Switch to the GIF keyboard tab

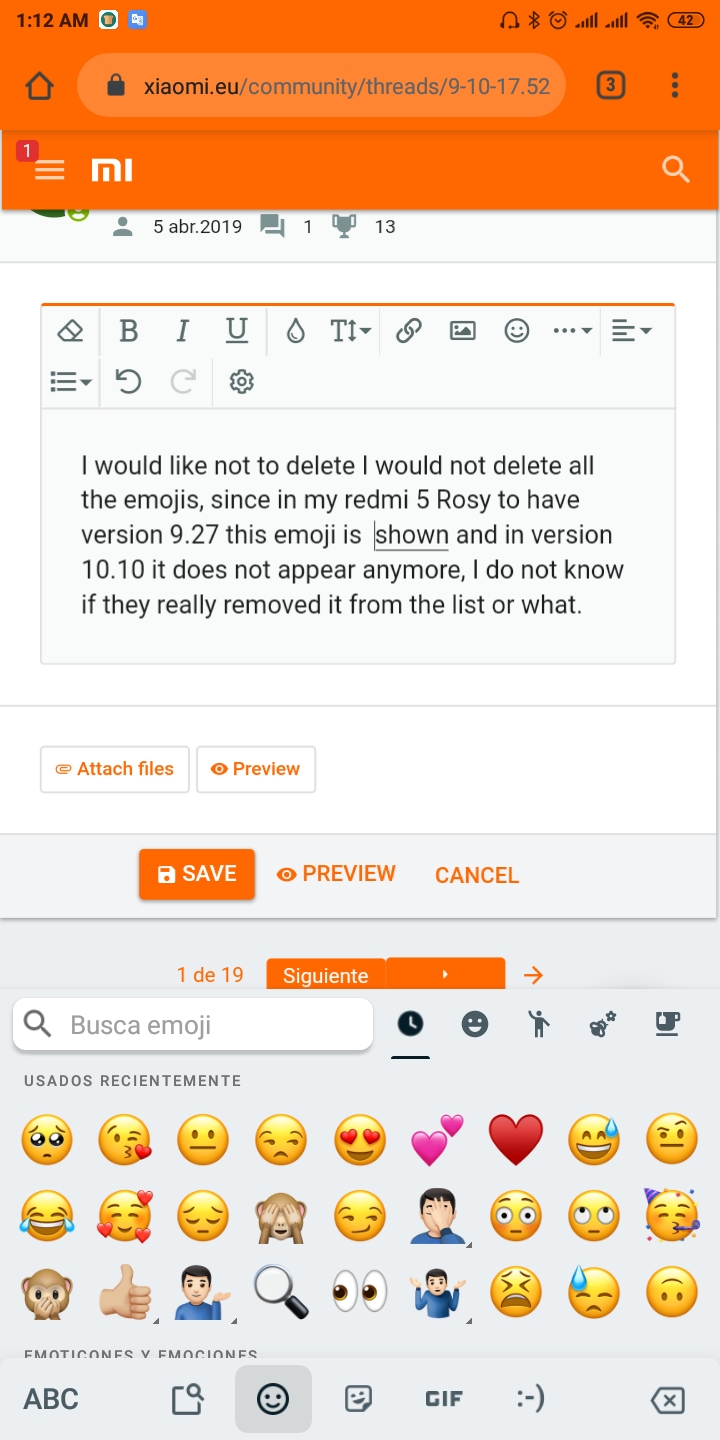click(x=443, y=1399)
